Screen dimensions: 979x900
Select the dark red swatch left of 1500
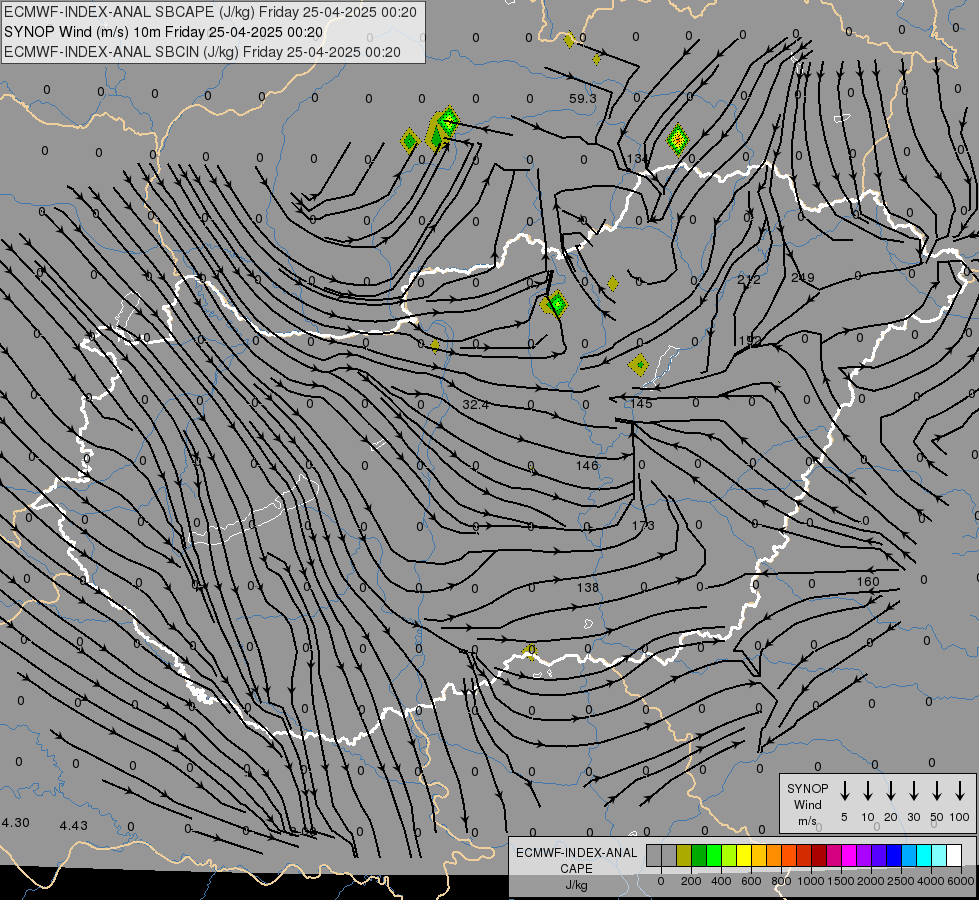point(819,855)
